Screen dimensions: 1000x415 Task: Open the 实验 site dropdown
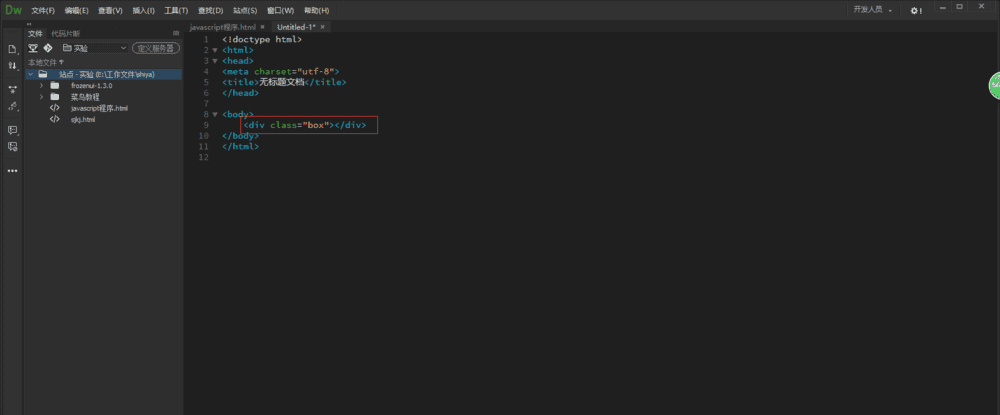(94, 47)
